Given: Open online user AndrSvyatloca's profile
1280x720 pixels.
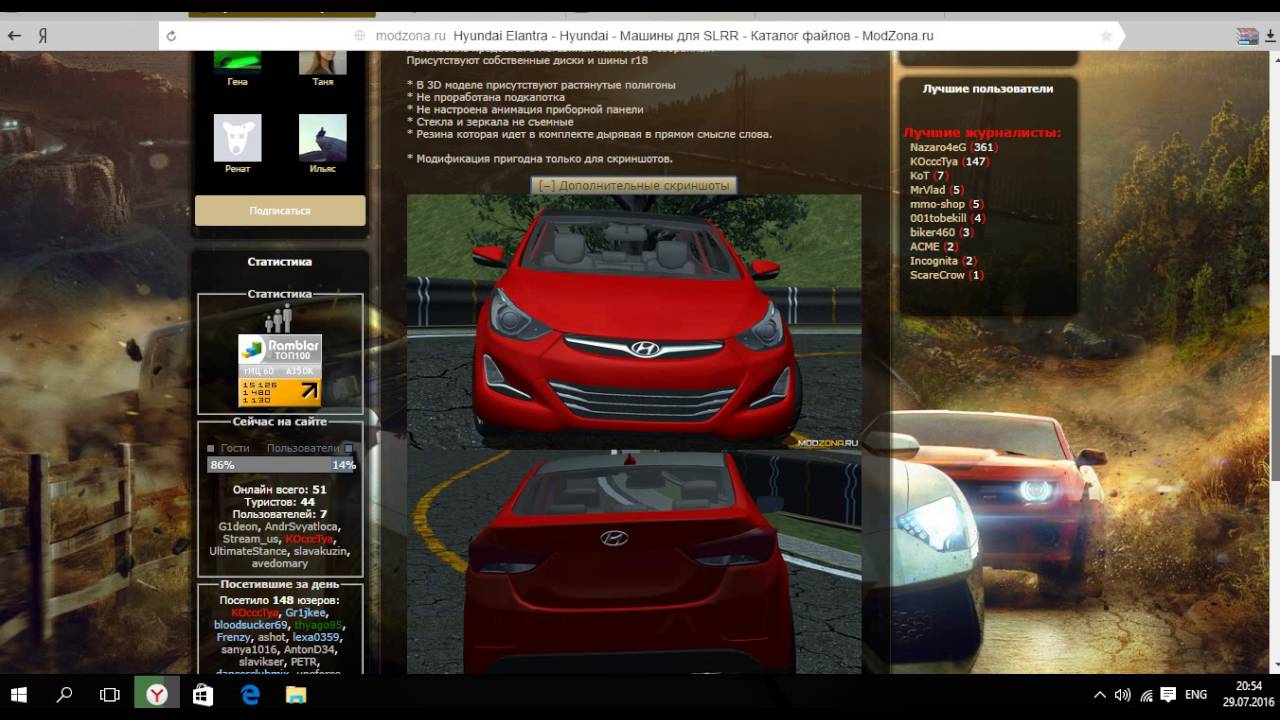Looking at the screenshot, I should pos(303,526).
